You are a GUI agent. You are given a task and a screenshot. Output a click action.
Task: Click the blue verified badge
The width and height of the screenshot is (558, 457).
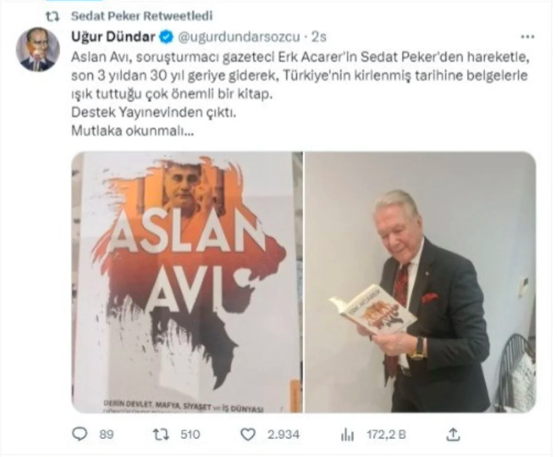[x=166, y=37]
